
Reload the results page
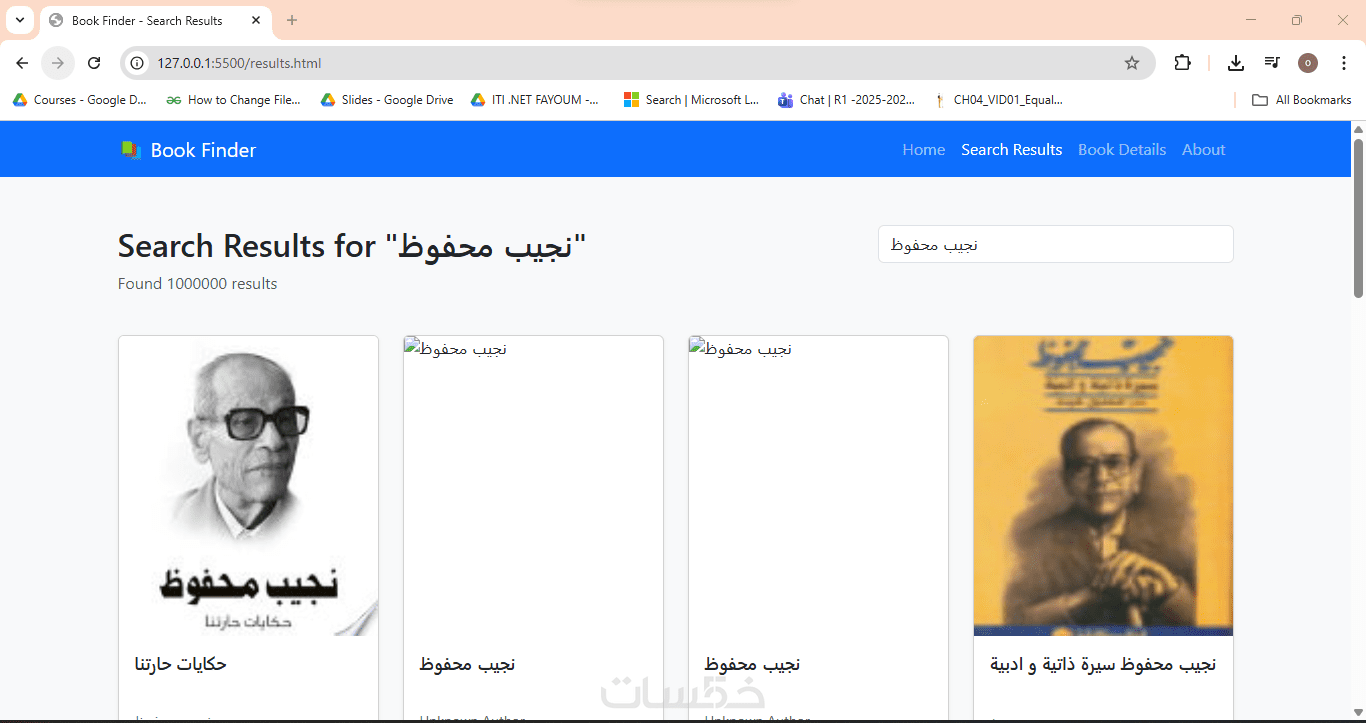click(x=94, y=63)
